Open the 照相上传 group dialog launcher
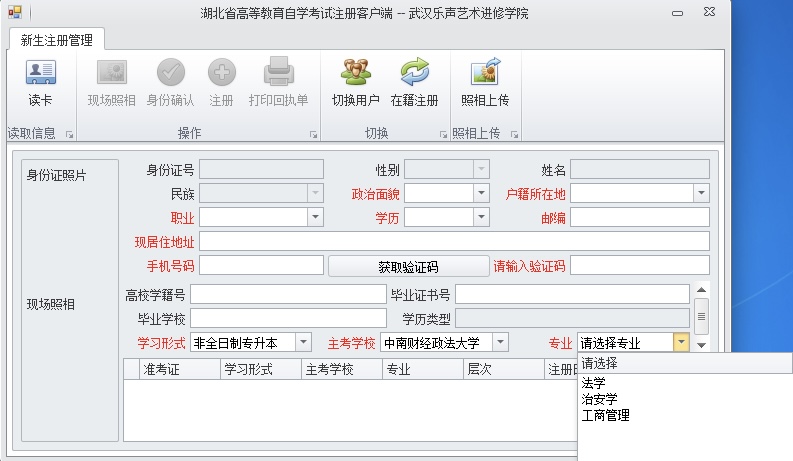Viewport: 793px width, 461px height. point(514,134)
